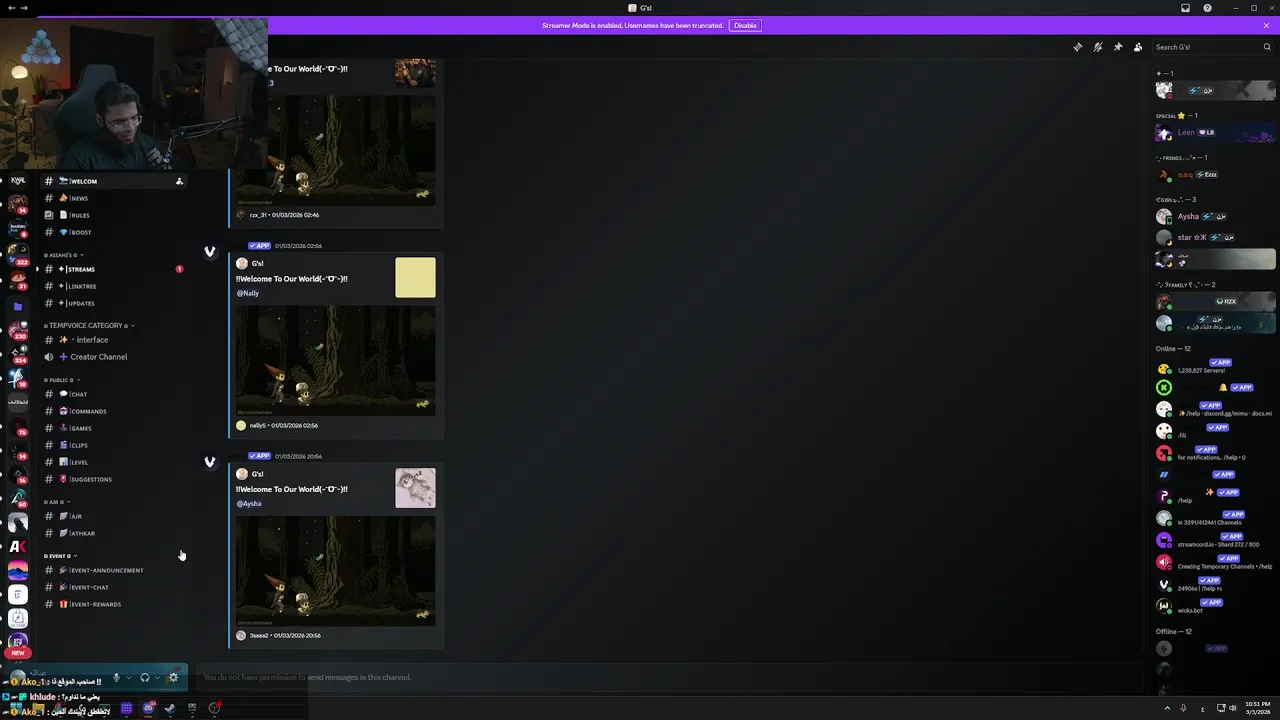Open the AK server icon
Viewport: 1280px width, 720px height.
click(17, 546)
